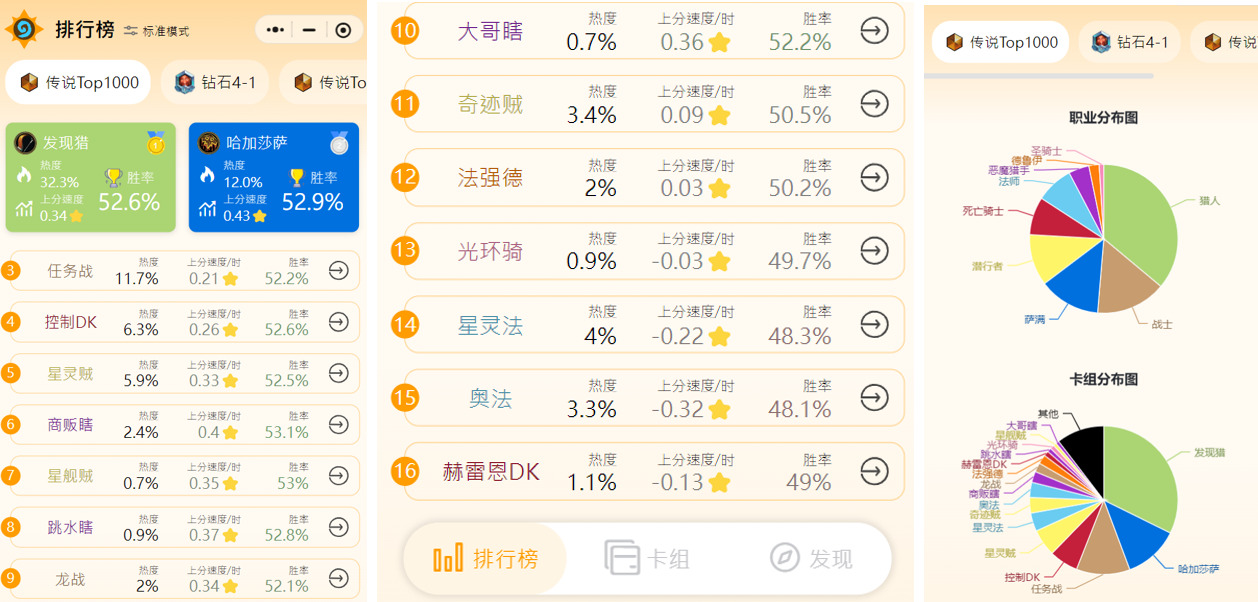Click the arrow icon beside 星灵法
This screenshot has height=602, width=1258.
click(x=874, y=324)
